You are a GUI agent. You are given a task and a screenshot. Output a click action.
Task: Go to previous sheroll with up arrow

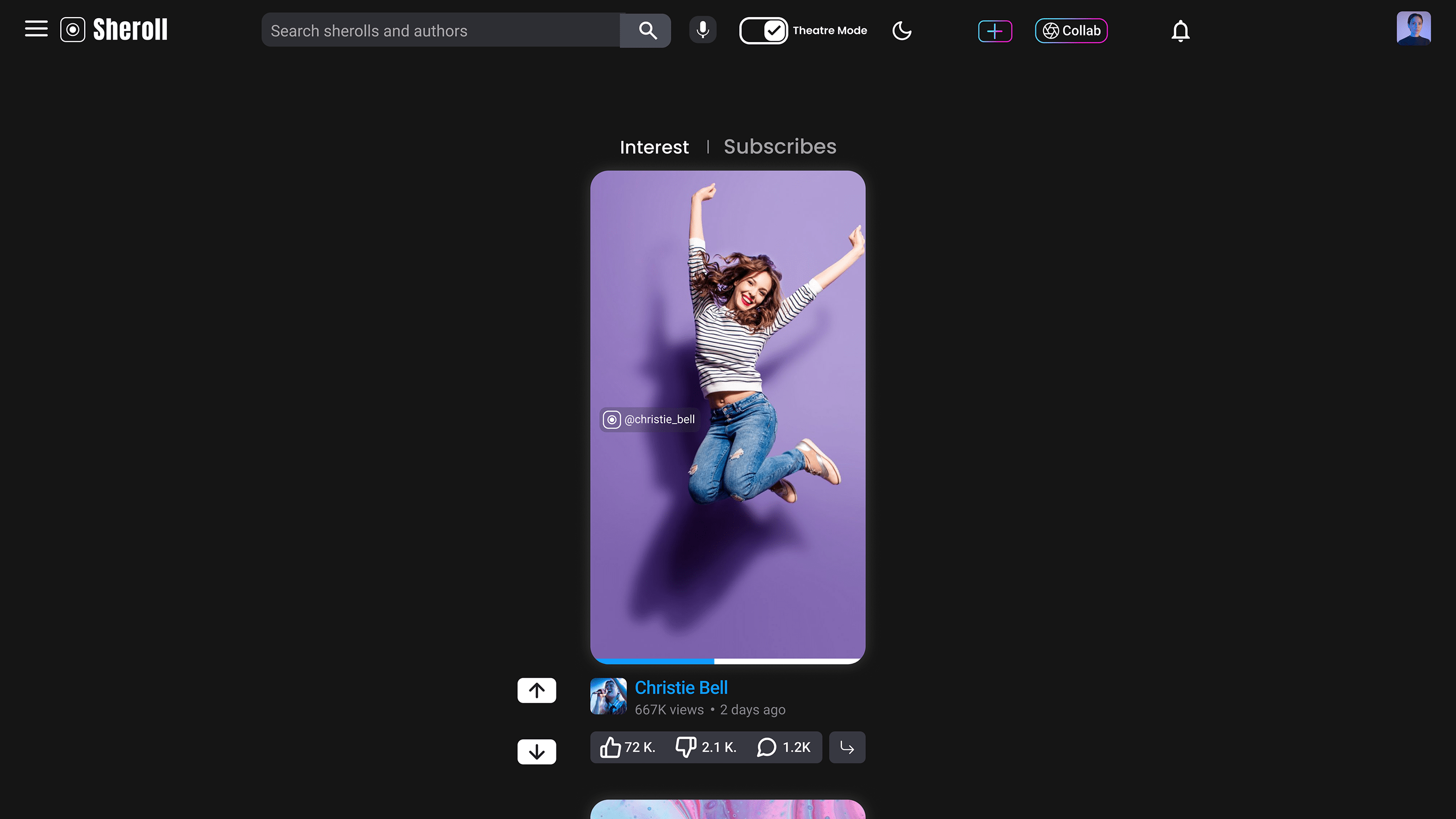pyautogui.click(x=537, y=690)
